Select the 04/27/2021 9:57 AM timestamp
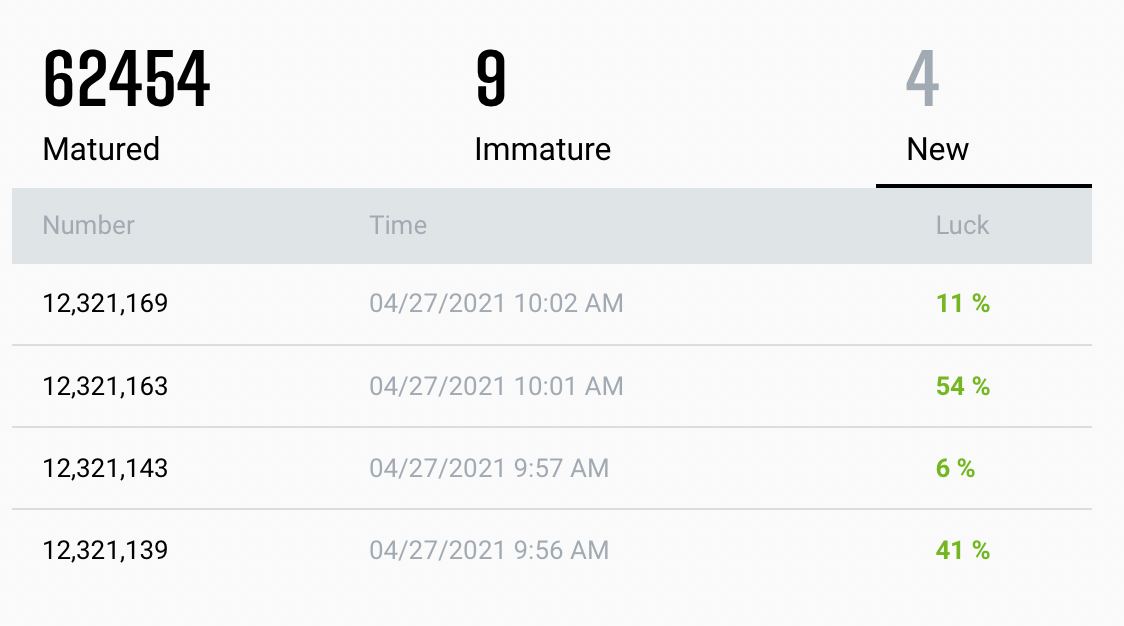The image size is (1124, 626). click(x=489, y=468)
